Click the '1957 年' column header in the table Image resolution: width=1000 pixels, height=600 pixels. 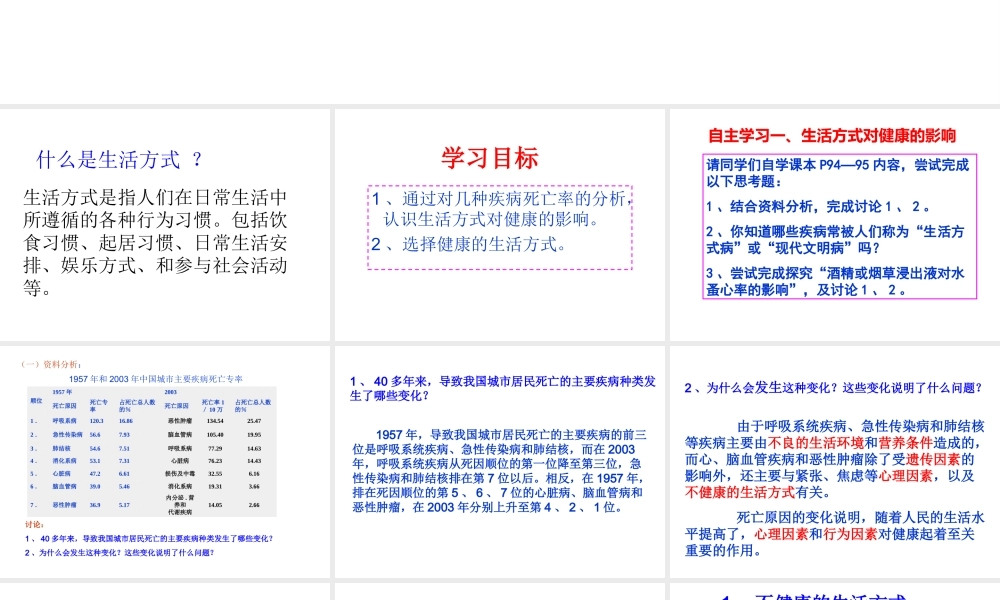point(62,392)
